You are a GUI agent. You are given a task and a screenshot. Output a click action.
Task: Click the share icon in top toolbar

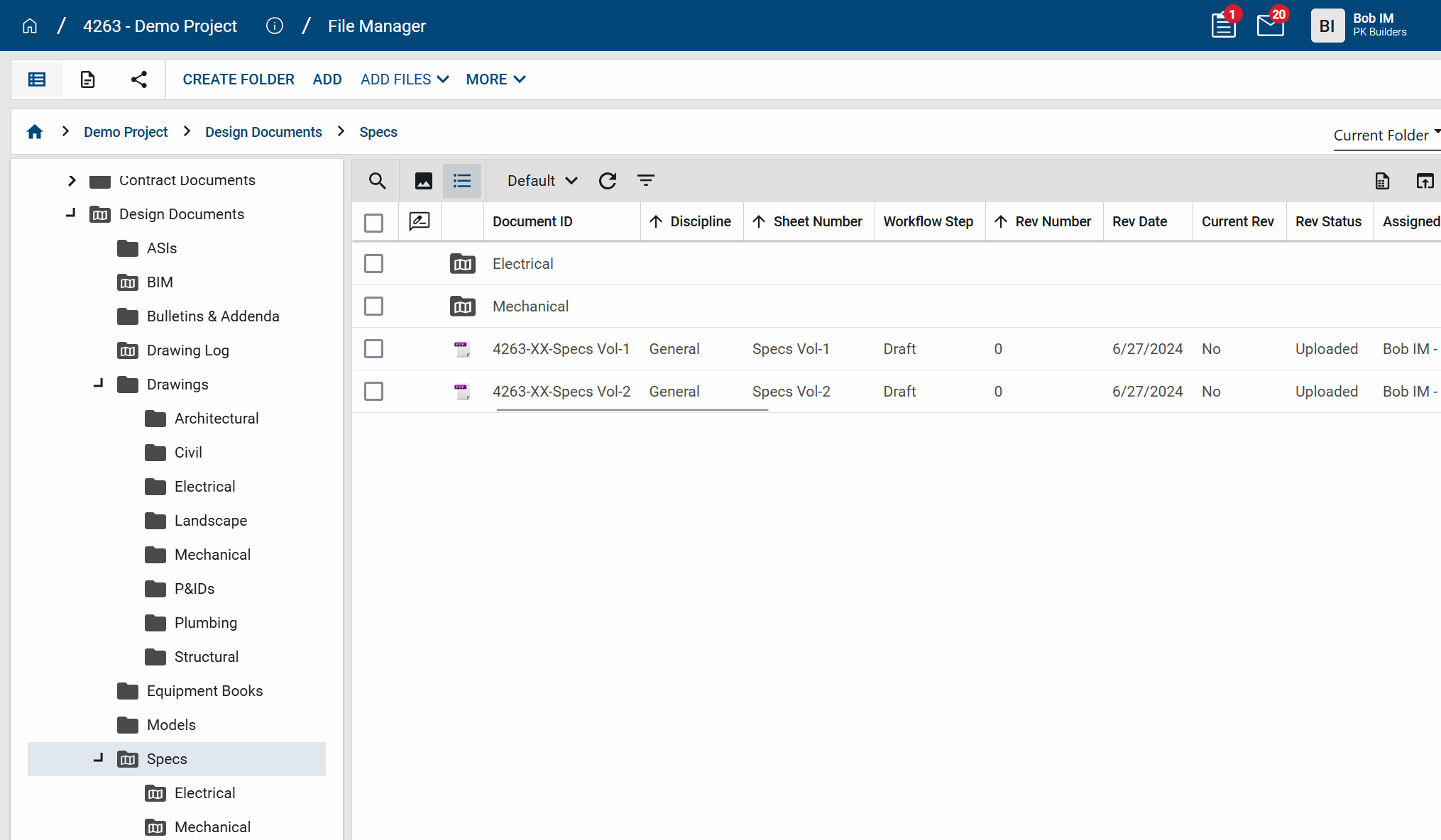click(x=139, y=79)
